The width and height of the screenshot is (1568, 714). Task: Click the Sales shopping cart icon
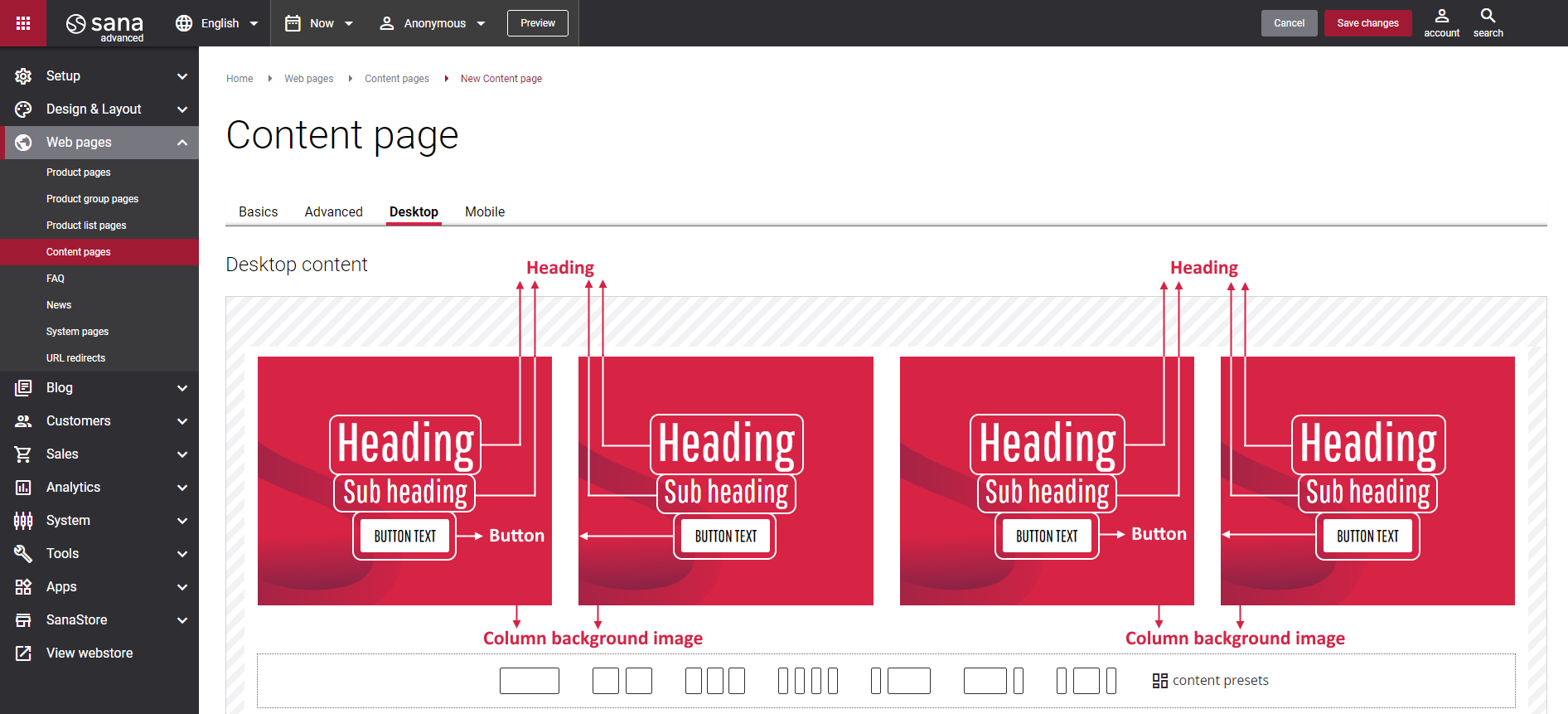tap(23, 454)
